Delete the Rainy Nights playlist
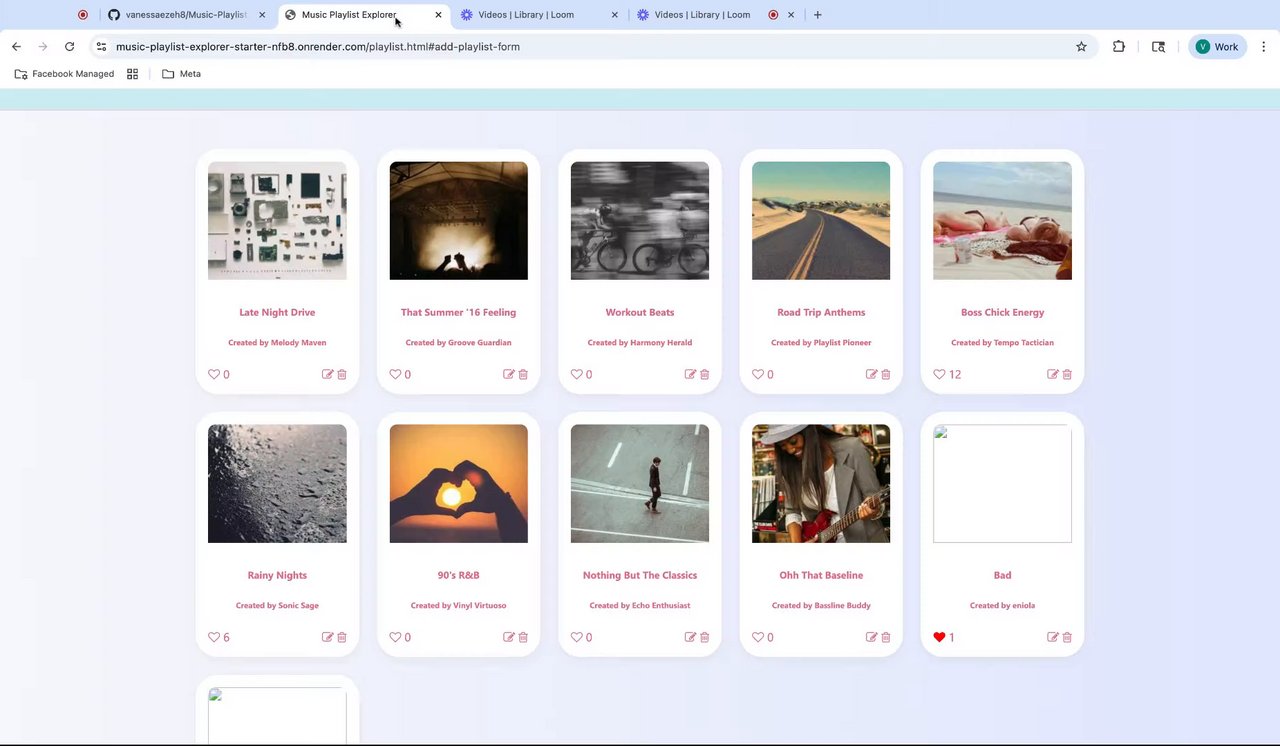Image resolution: width=1280 pixels, height=746 pixels. [x=342, y=637]
